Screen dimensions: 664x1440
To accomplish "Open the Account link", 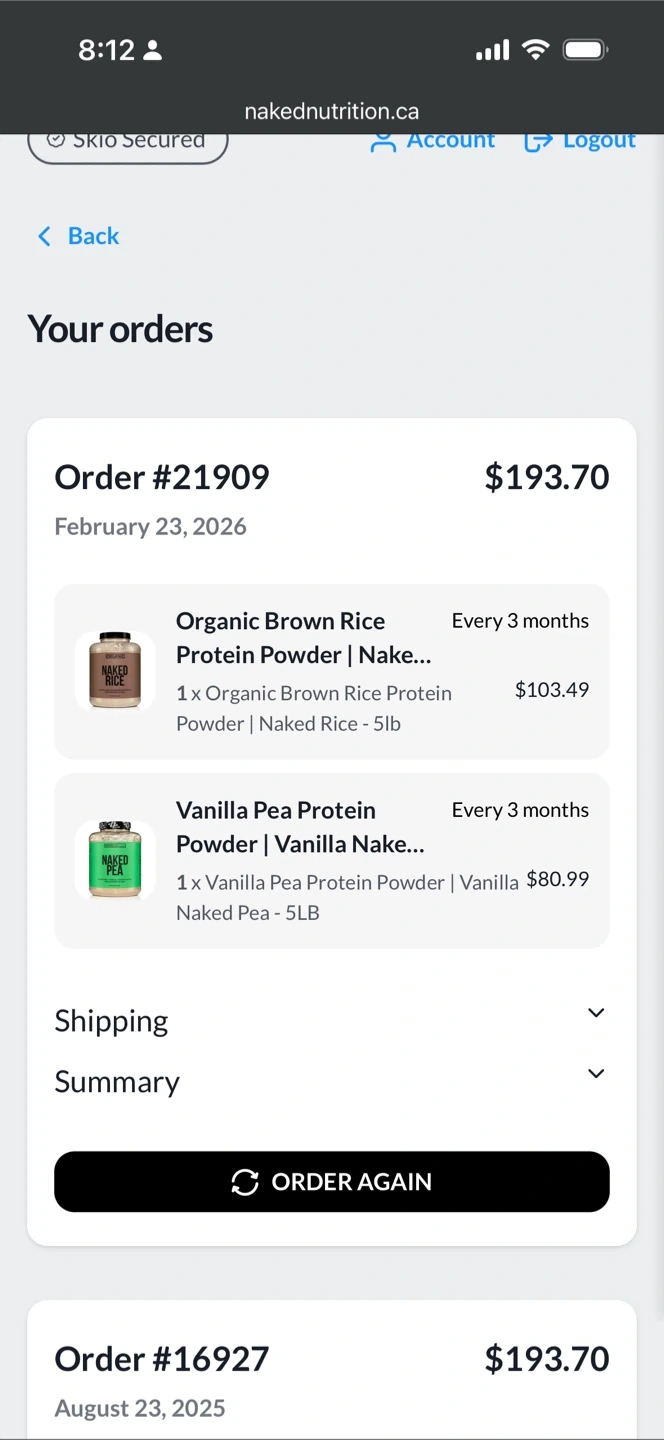I will pyautogui.click(x=450, y=141).
